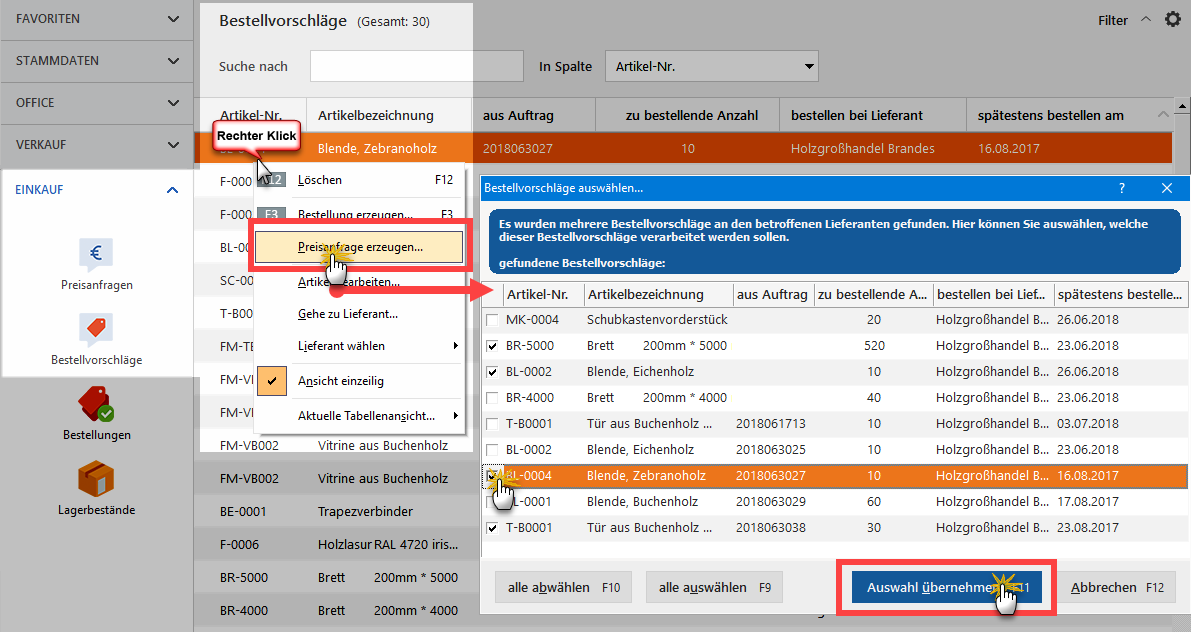Screen dimensions: 1191x632
Task: Click alle abwählen F10 button
Action: (x=564, y=587)
